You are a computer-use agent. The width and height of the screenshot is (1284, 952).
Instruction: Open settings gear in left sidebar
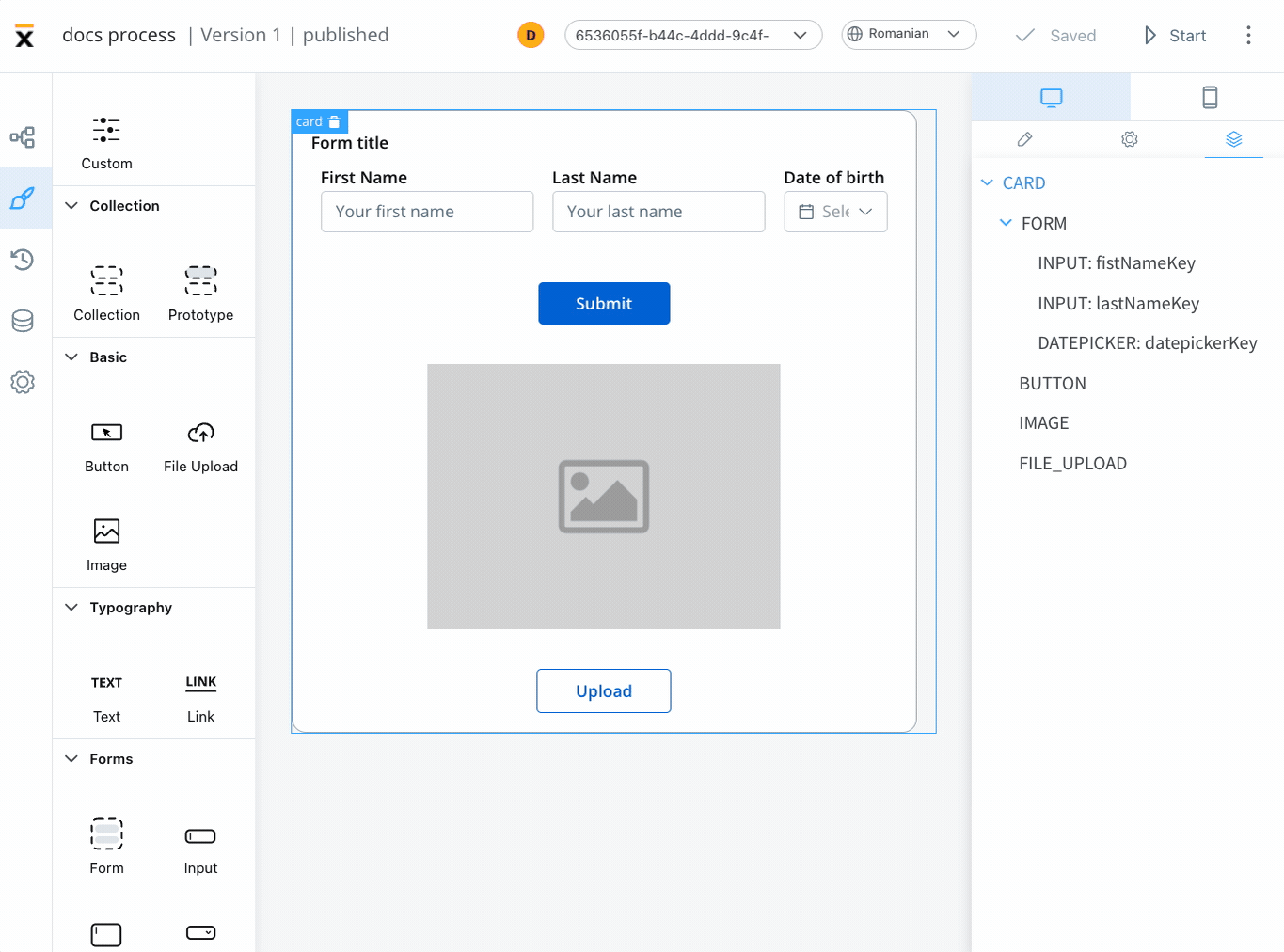coord(23,382)
